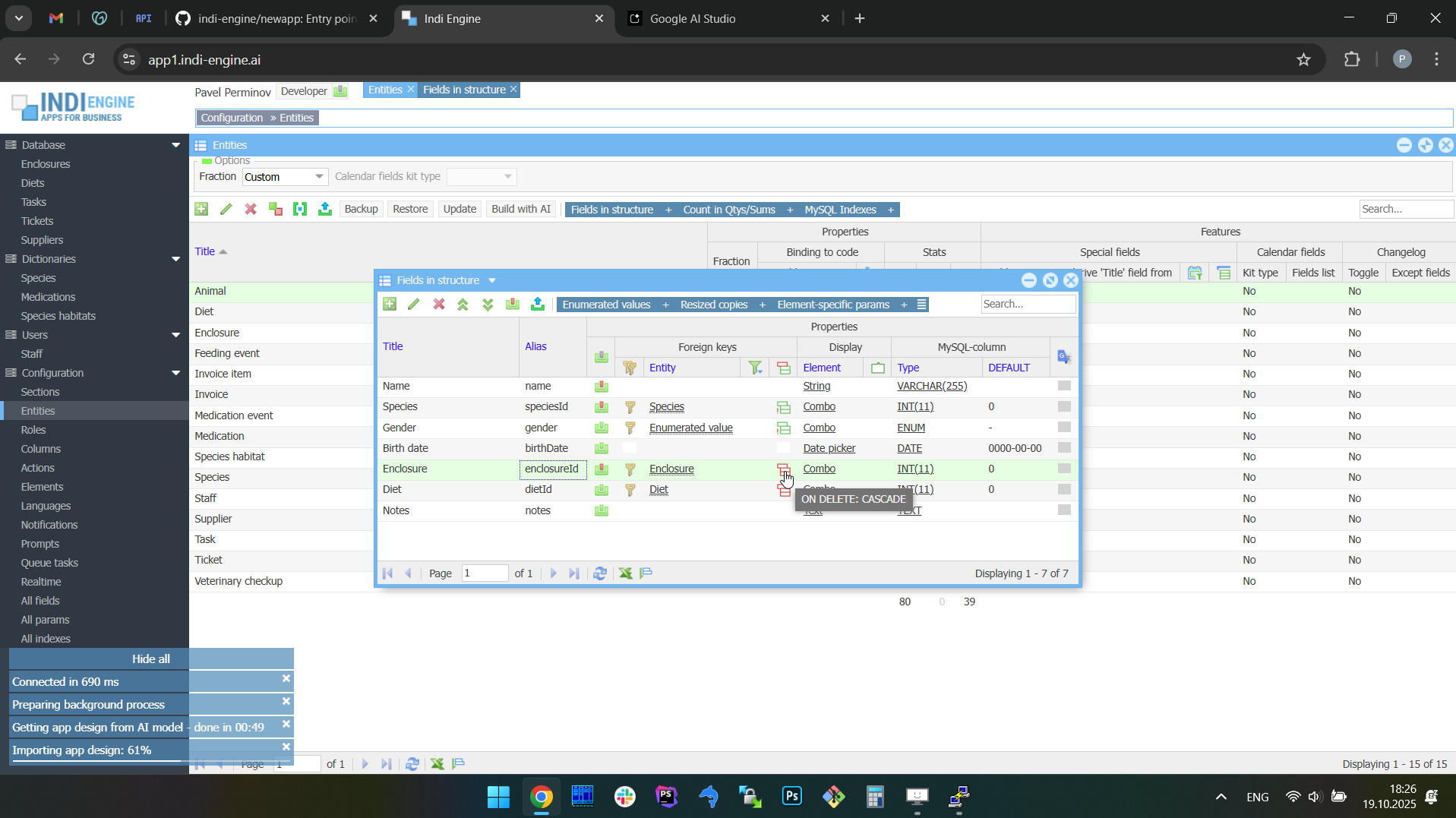Toggle the gray checkbox in the Notes row
This screenshot has width=1456, height=818.
click(x=1064, y=510)
